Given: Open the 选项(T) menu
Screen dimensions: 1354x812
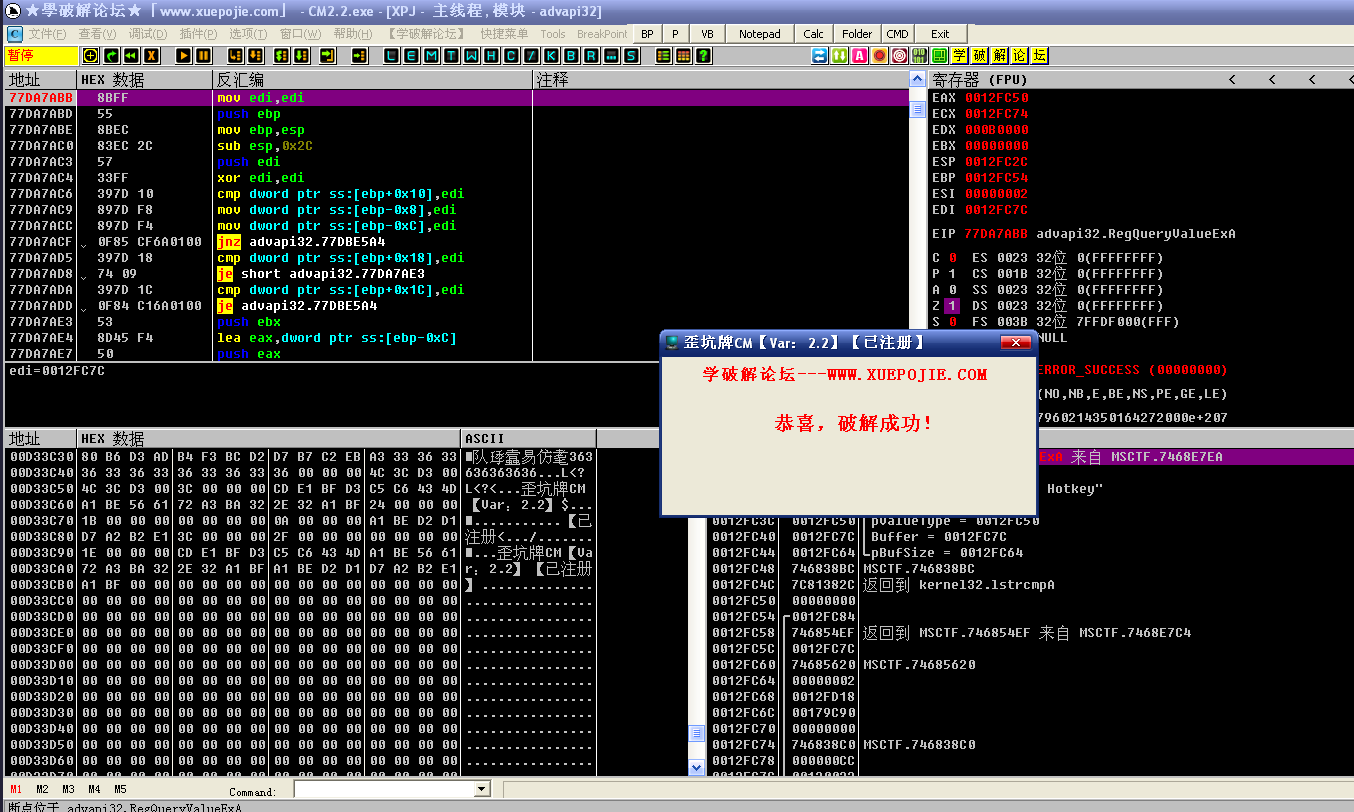Looking at the screenshot, I should [x=248, y=34].
